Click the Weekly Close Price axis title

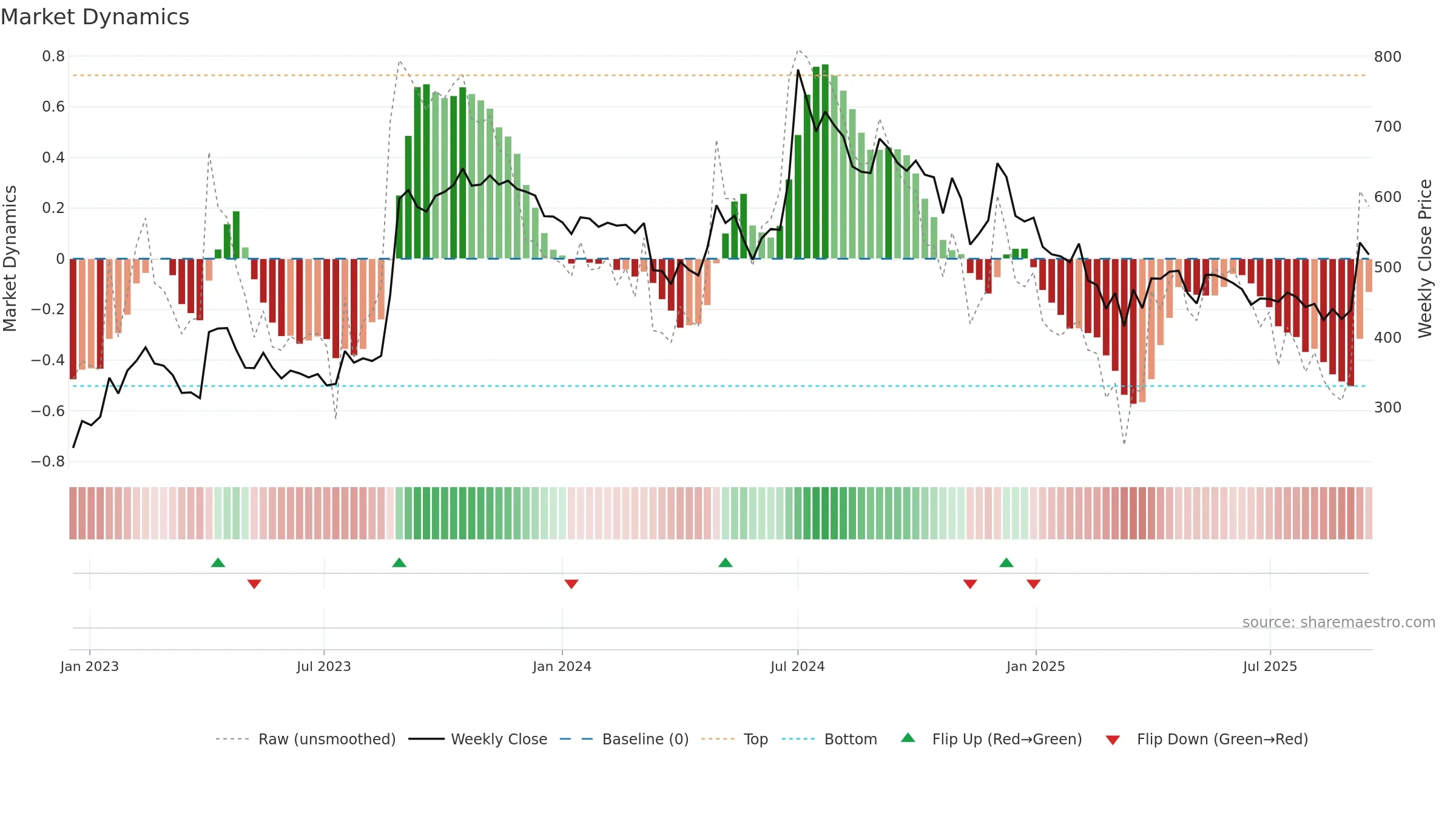click(1425, 258)
